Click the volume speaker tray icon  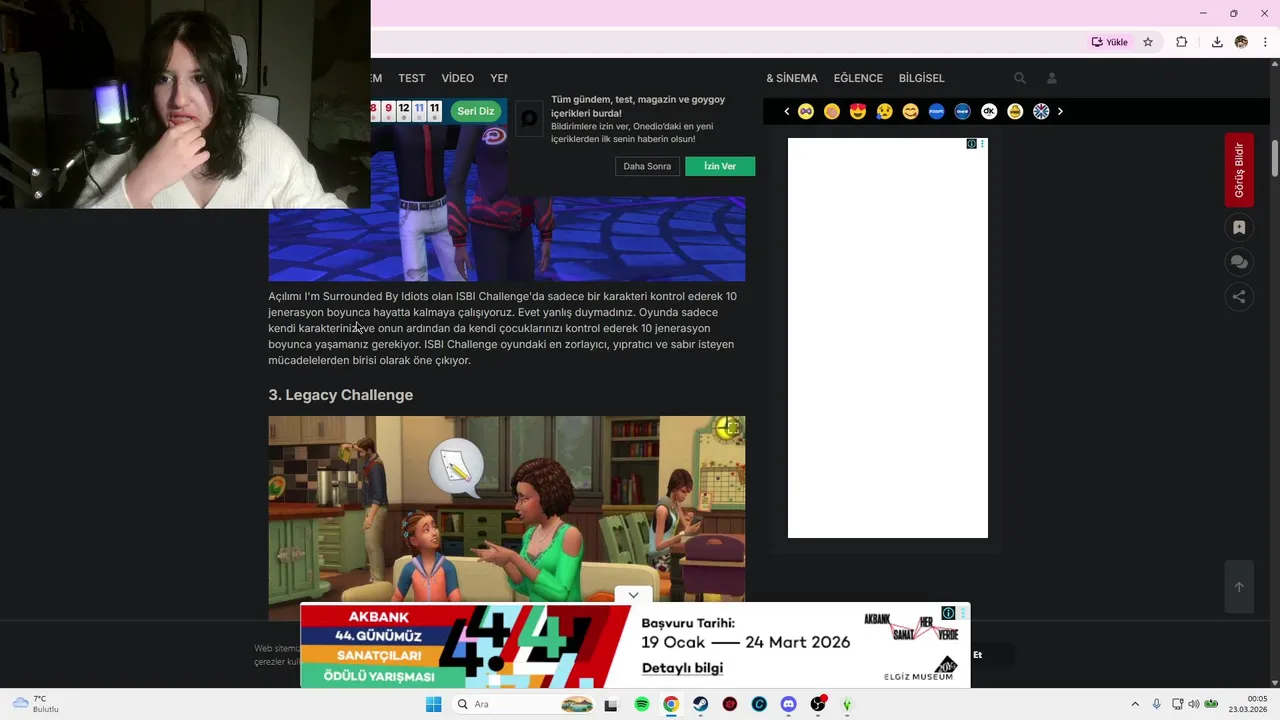pos(1193,704)
